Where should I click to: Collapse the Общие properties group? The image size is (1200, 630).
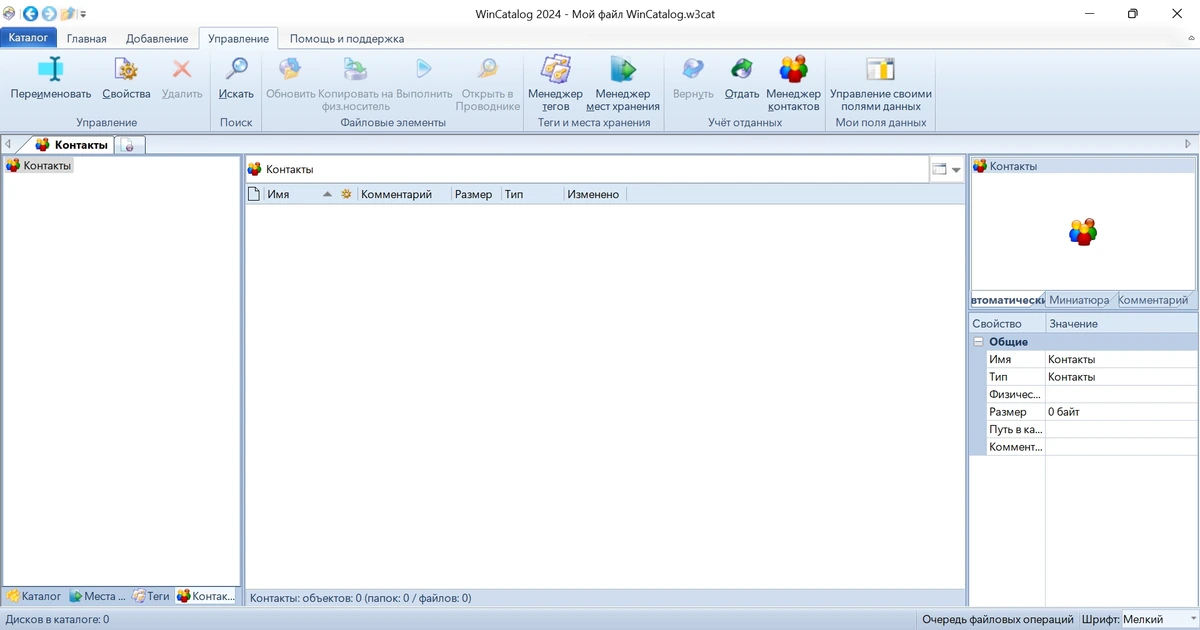click(x=978, y=342)
